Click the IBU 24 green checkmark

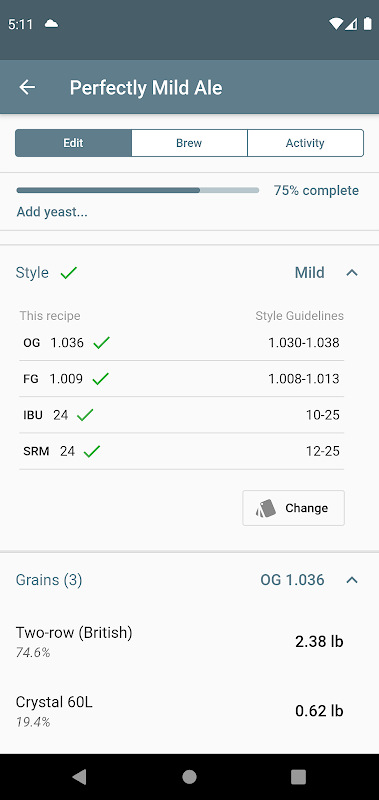tap(85, 415)
